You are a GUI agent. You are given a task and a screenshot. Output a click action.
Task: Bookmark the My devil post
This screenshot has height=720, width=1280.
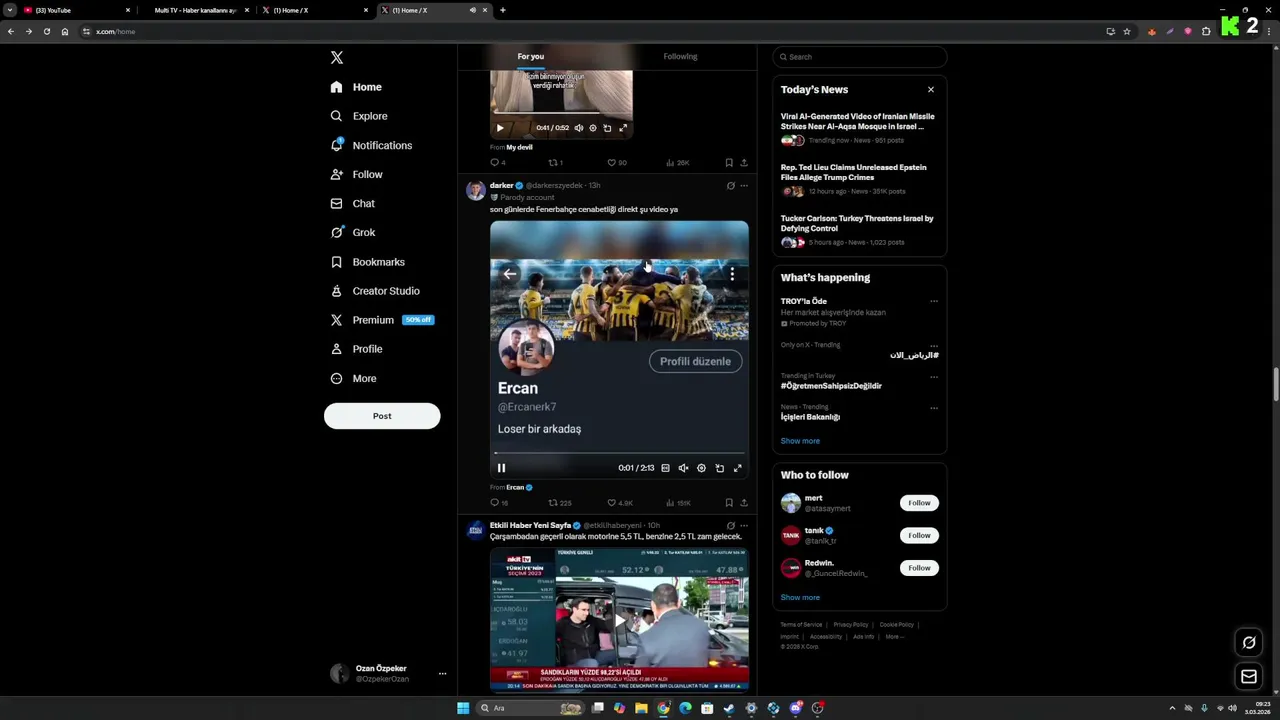point(729,162)
